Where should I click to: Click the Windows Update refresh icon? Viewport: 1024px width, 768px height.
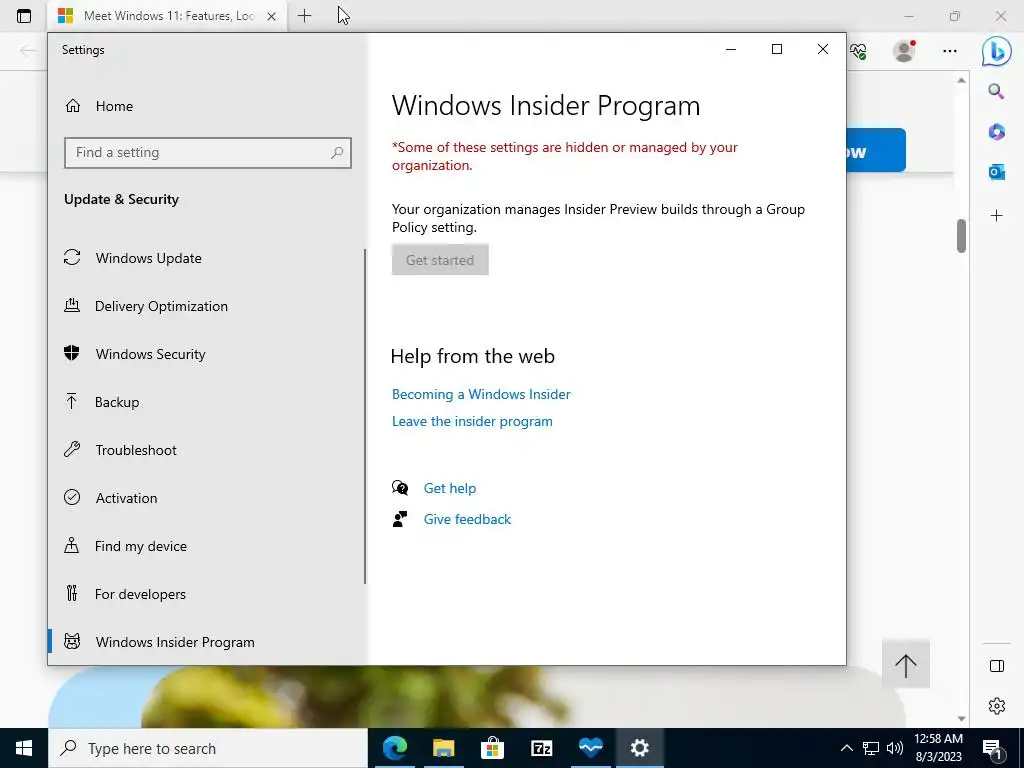72,257
